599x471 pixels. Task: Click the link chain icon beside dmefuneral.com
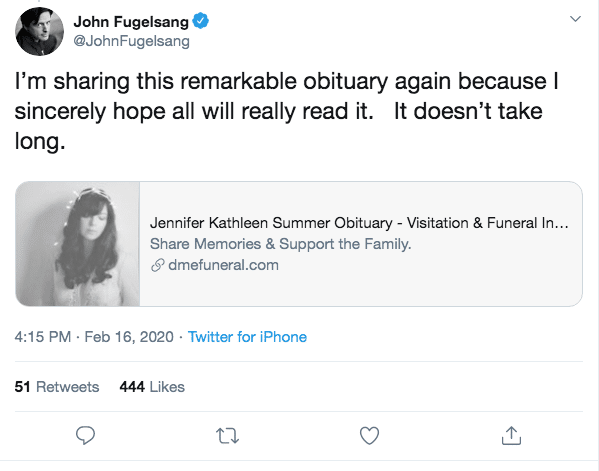(157, 265)
